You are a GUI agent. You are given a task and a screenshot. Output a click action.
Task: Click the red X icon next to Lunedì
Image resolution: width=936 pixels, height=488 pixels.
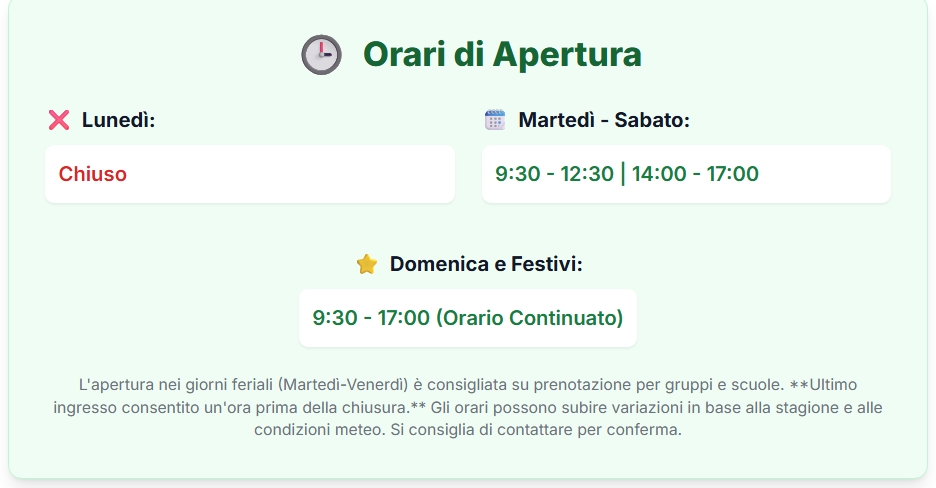(59, 121)
